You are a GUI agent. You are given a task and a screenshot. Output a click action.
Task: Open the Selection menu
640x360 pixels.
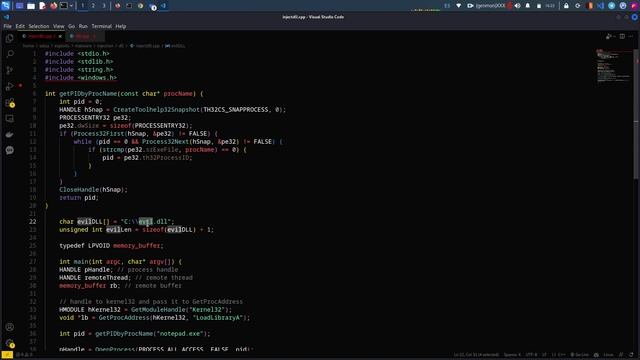(x=39, y=26)
